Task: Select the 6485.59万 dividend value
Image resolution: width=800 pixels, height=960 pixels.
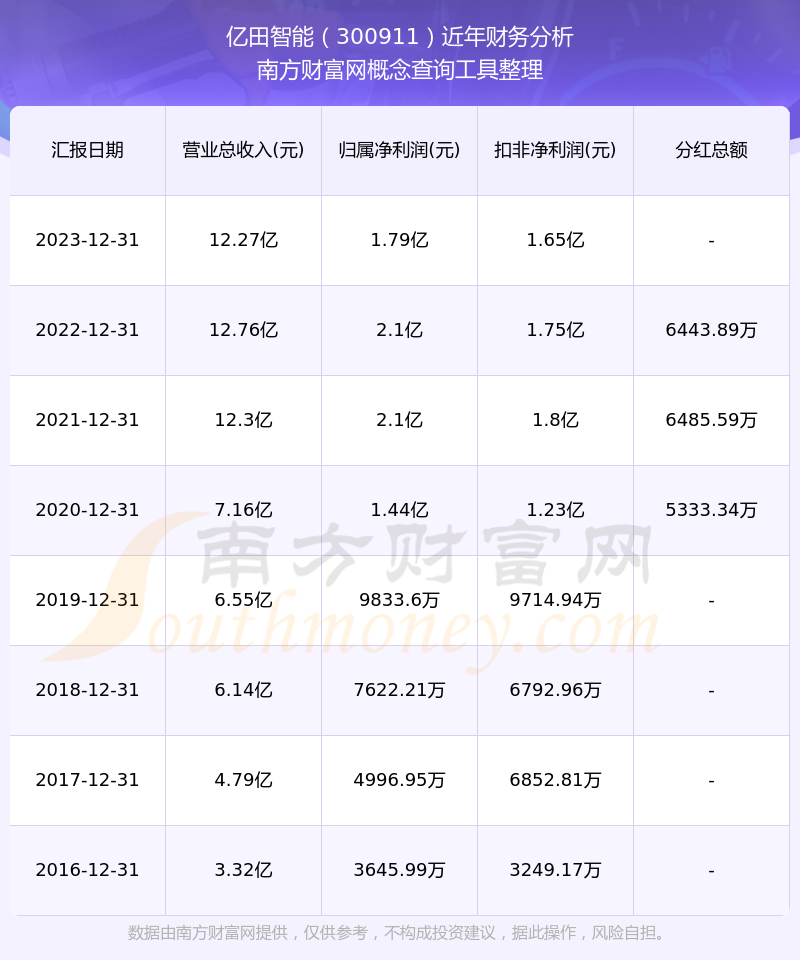Action: pyautogui.click(x=711, y=420)
